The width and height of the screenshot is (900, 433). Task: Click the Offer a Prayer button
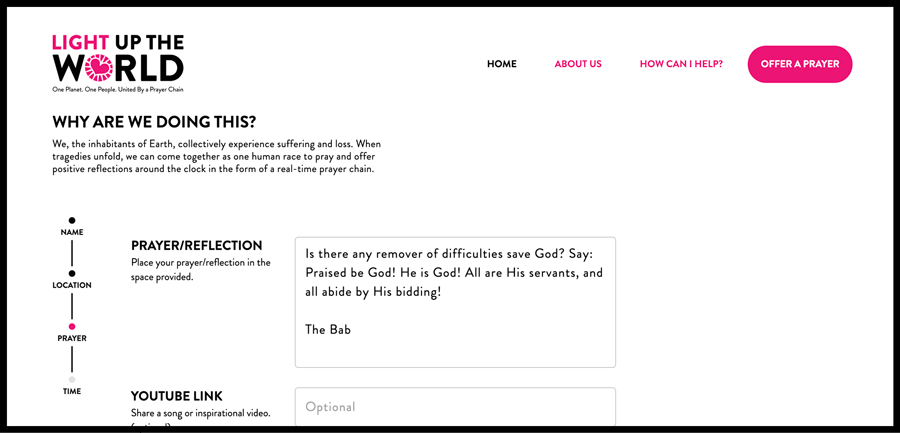click(800, 64)
